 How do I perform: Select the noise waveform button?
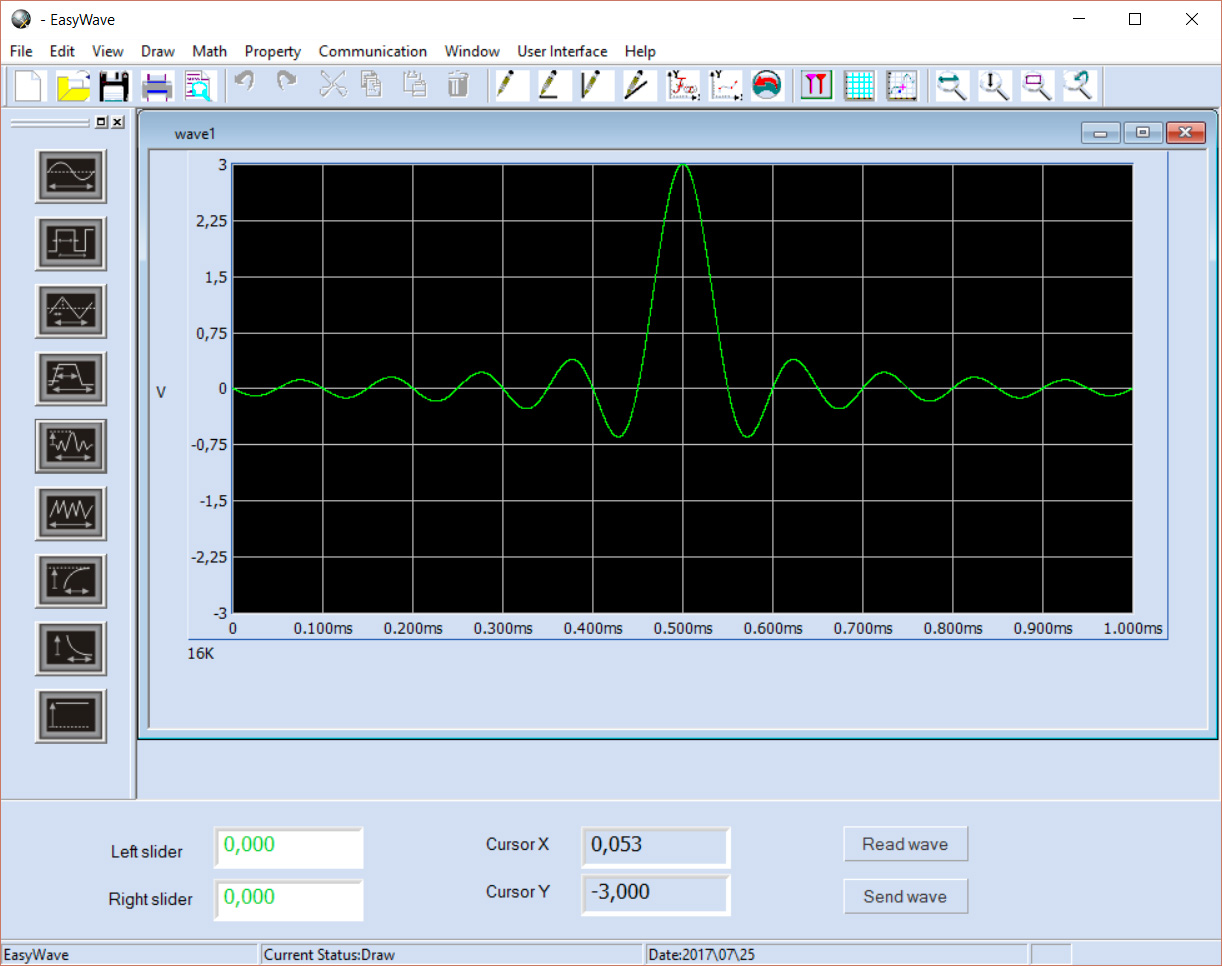pyautogui.click(x=71, y=446)
